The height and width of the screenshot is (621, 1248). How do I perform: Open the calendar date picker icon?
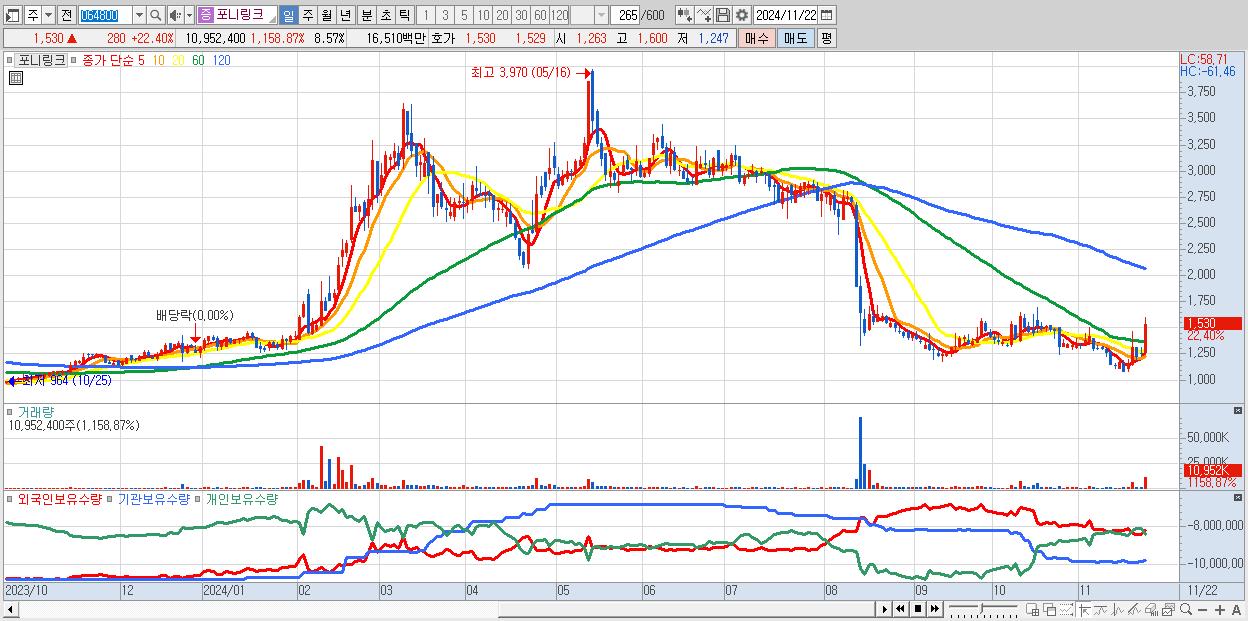829,15
